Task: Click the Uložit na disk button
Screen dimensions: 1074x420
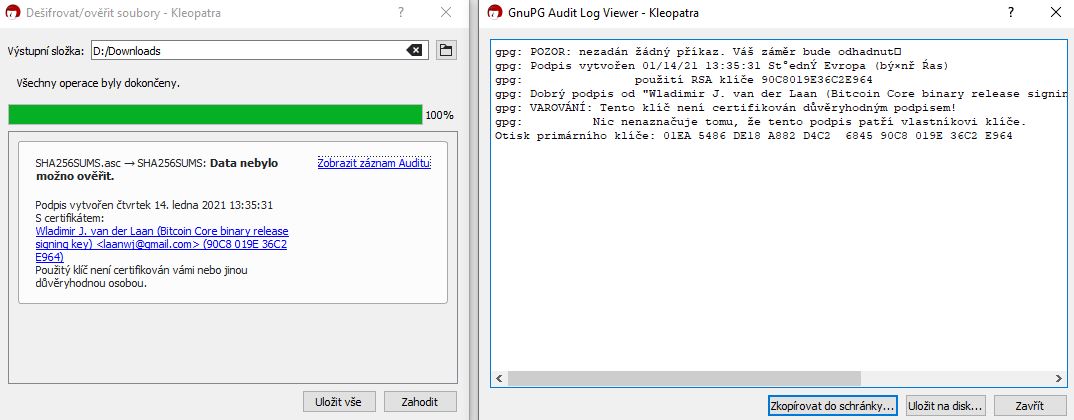Action: click(945, 406)
